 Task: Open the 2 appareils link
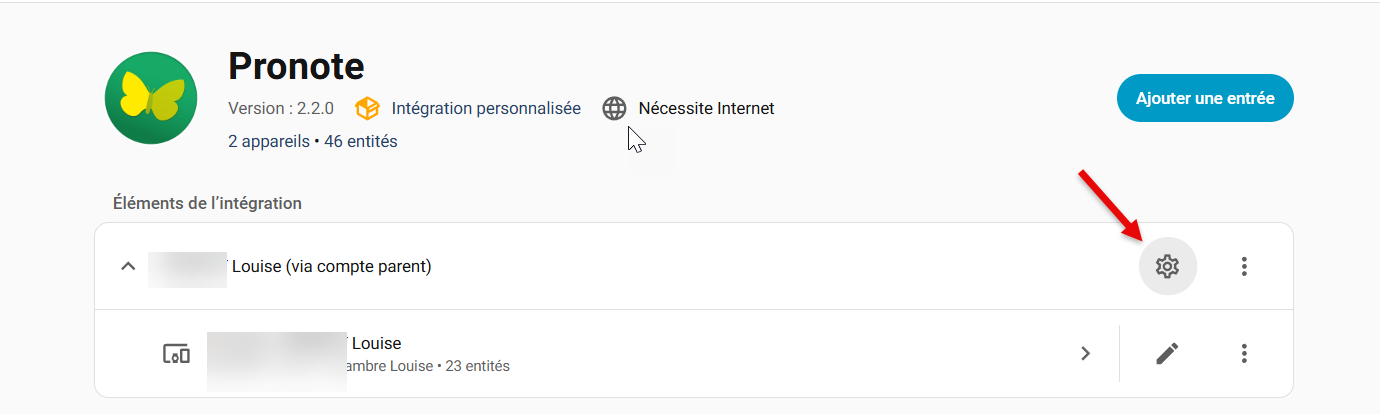pos(268,141)
